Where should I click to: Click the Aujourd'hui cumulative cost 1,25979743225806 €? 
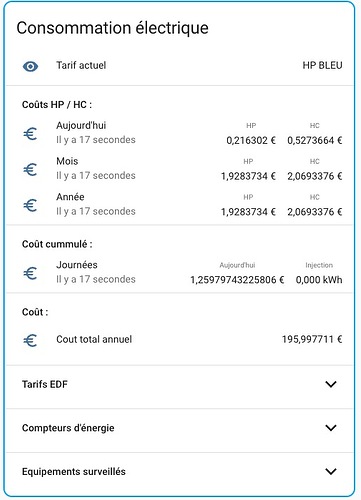pyautogui.click(x=237, y=280)
